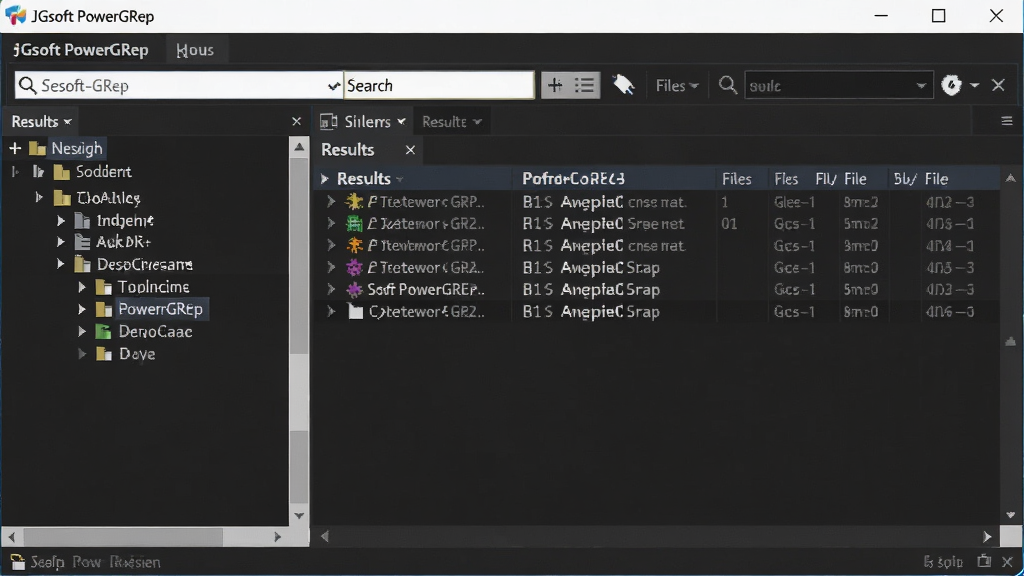Select the jGsoft PowerGRep tab
The height and width of the screenshot is (576, 1024).
(80, 50)
